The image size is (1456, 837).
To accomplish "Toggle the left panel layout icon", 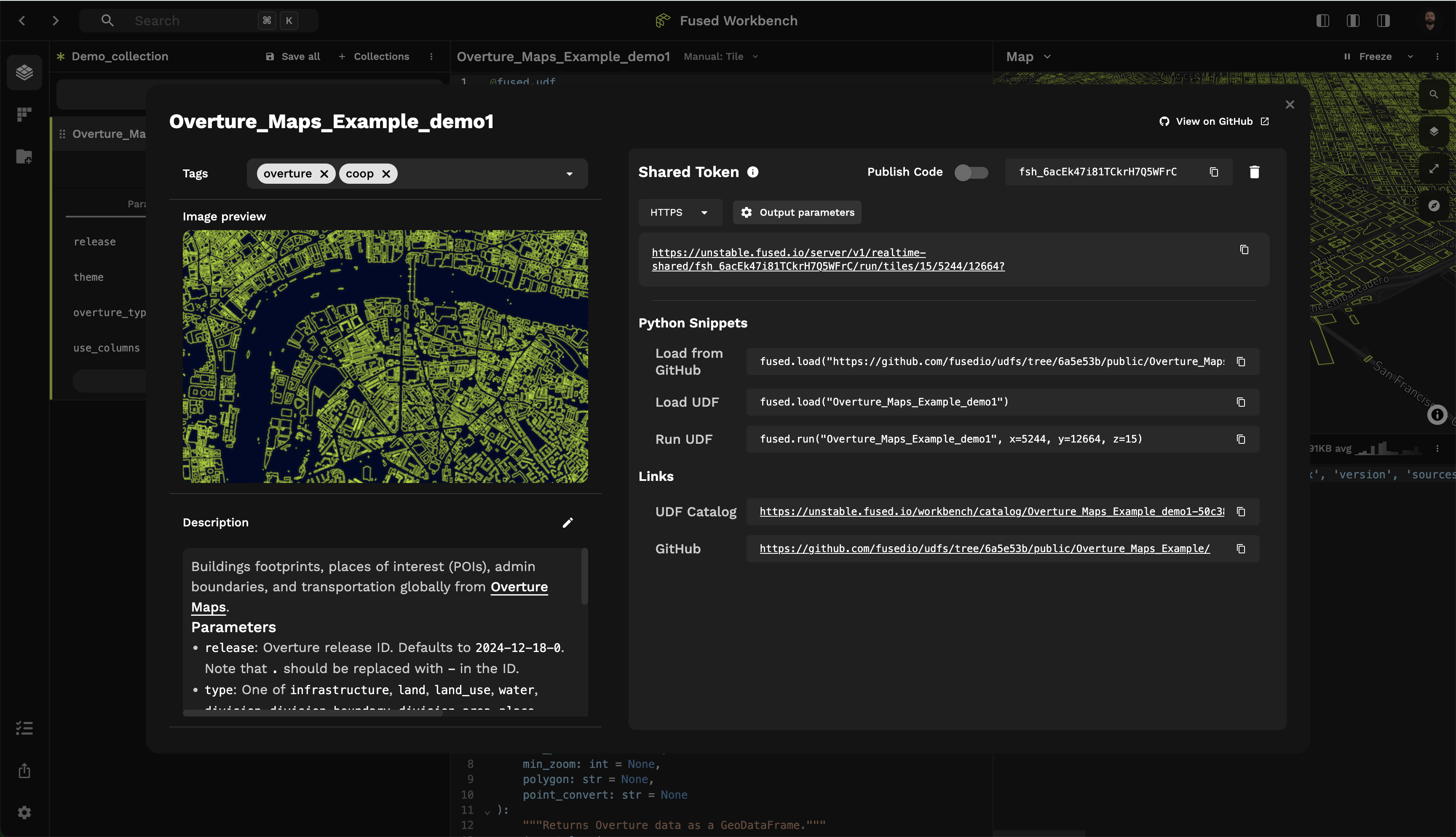I will (1323, 21).
